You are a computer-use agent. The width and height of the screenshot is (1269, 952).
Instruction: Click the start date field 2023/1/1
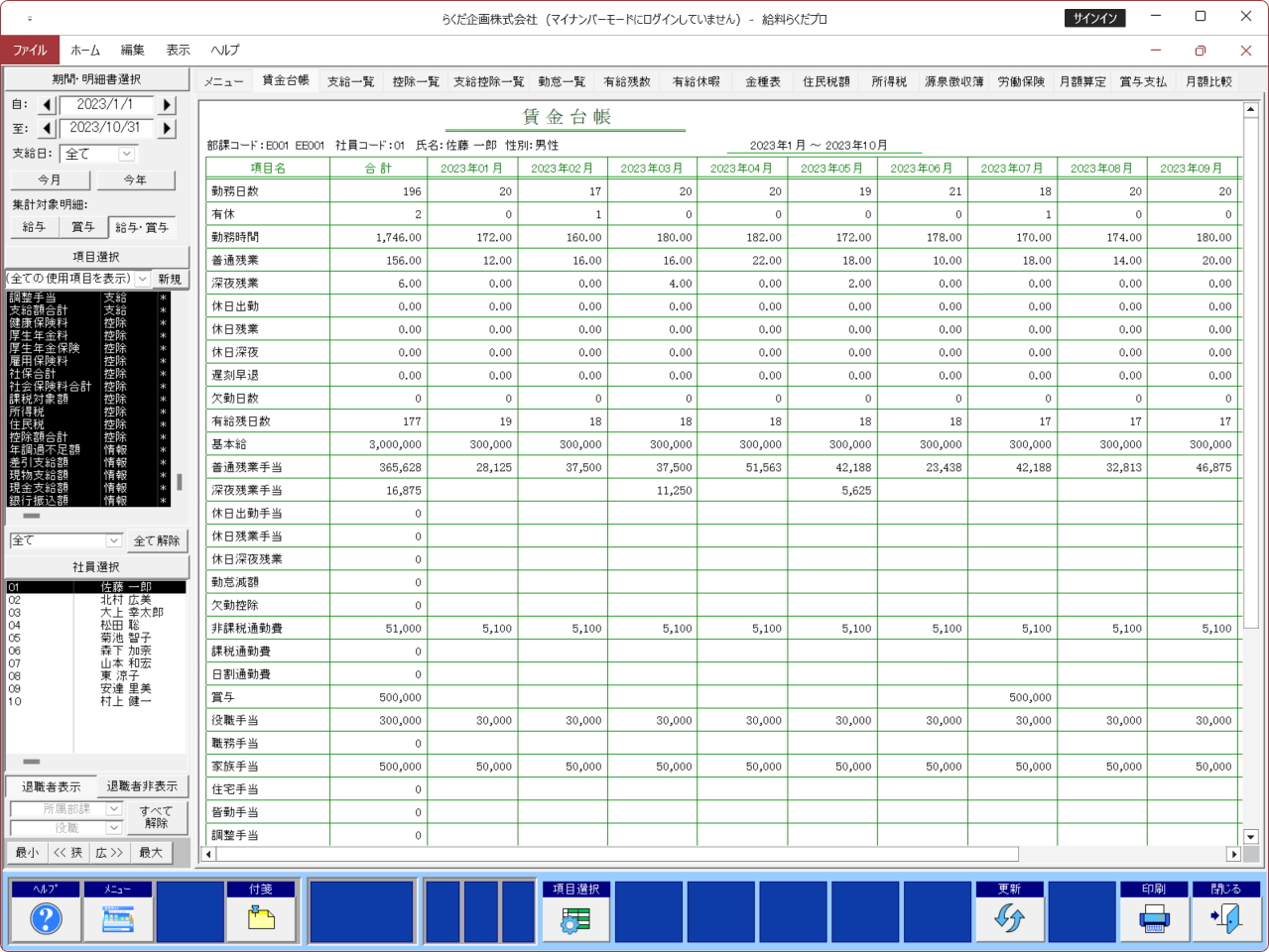pyautogui.click(x=106, y=105)
